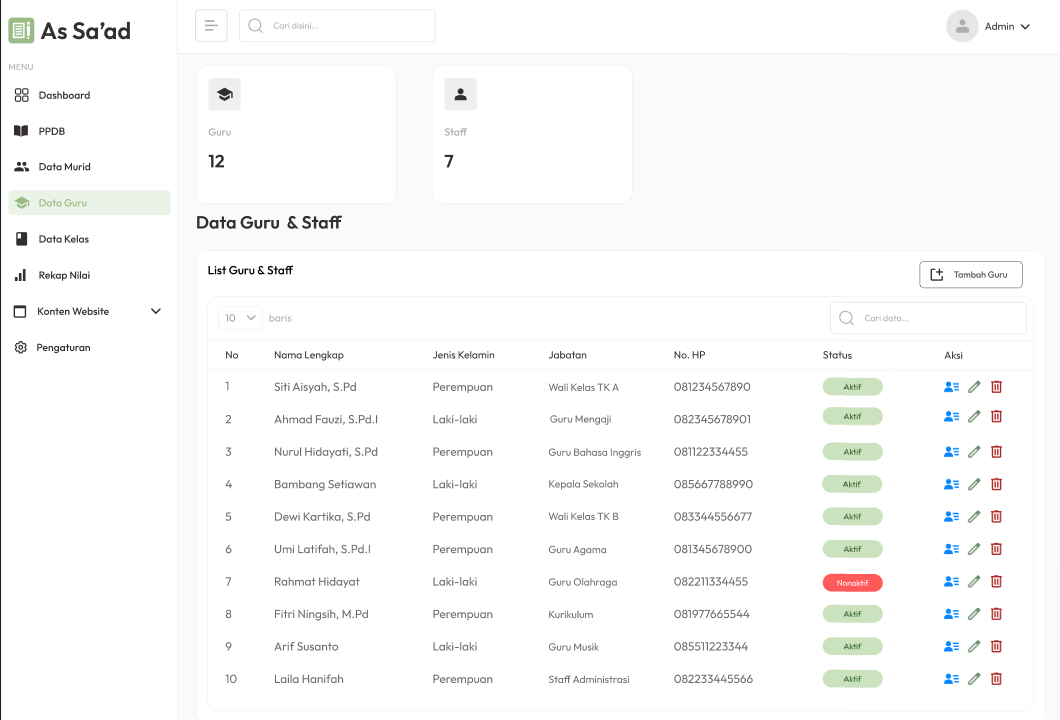Delete Nurul Hidayati using the trash icon

coord(996,452)
